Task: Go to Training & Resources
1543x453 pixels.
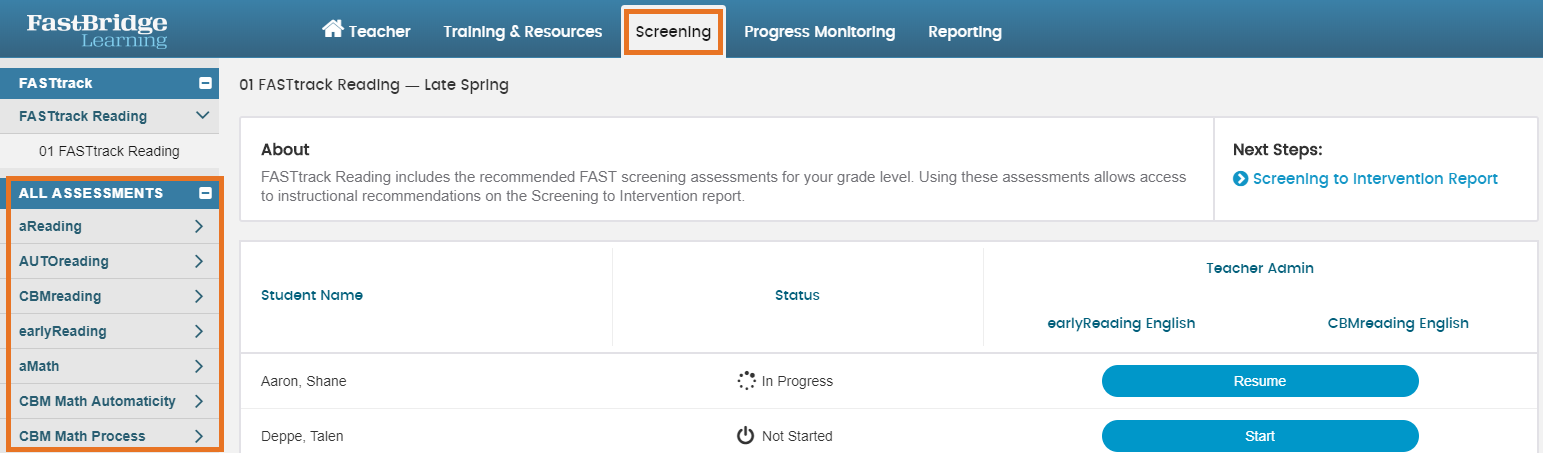Action: pos(523,31)
